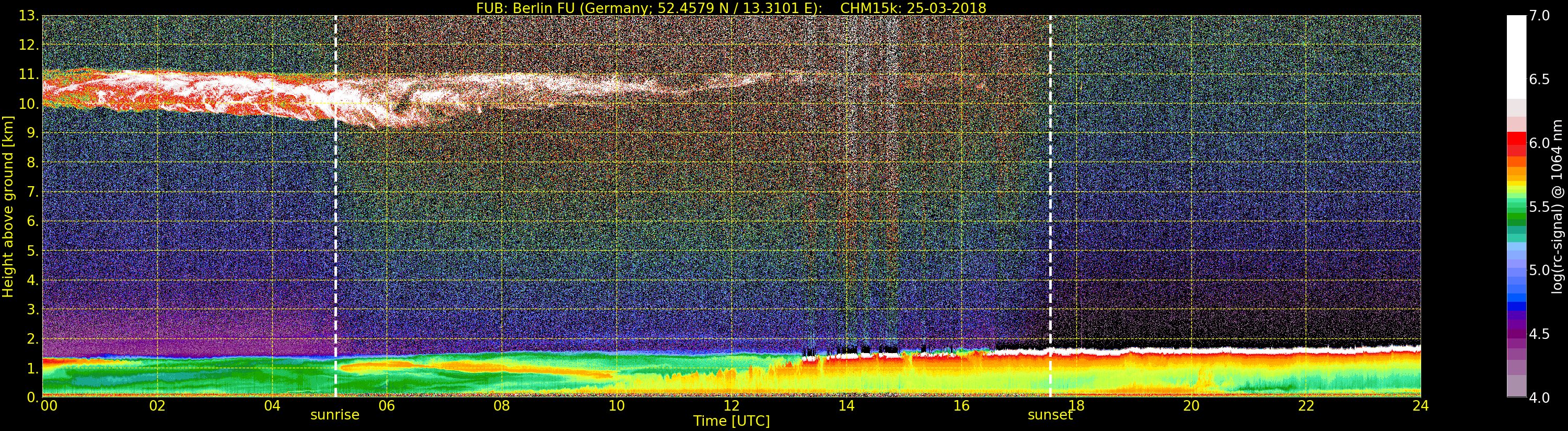Click the colorbar tick label '4.0'
Screen dimensions: 1568x431
[1540, 398]
